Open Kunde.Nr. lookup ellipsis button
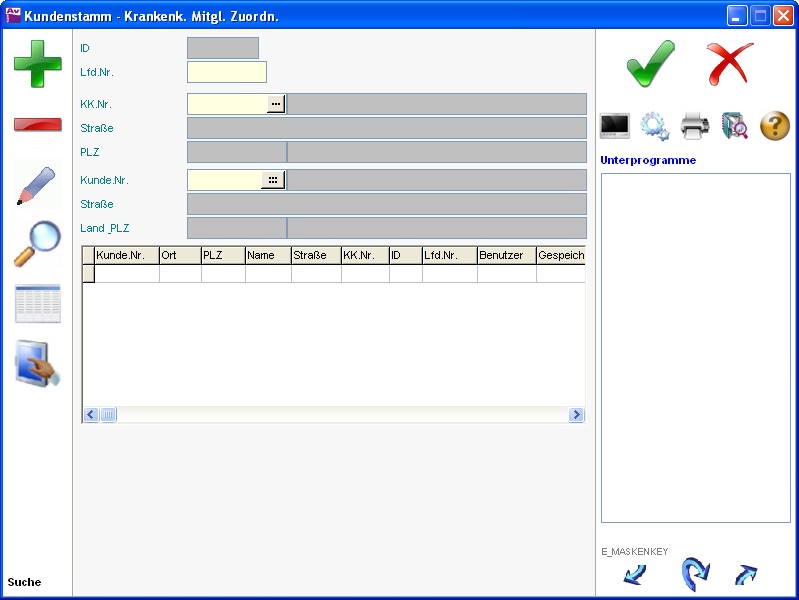This screenshot has width=799, height=600. (273, 180)
